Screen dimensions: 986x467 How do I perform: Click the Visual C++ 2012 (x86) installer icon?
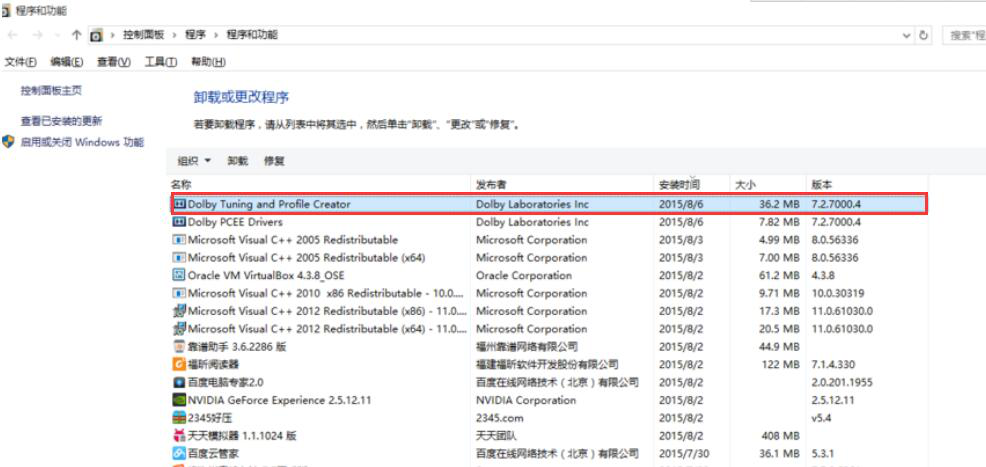point(180,310)
